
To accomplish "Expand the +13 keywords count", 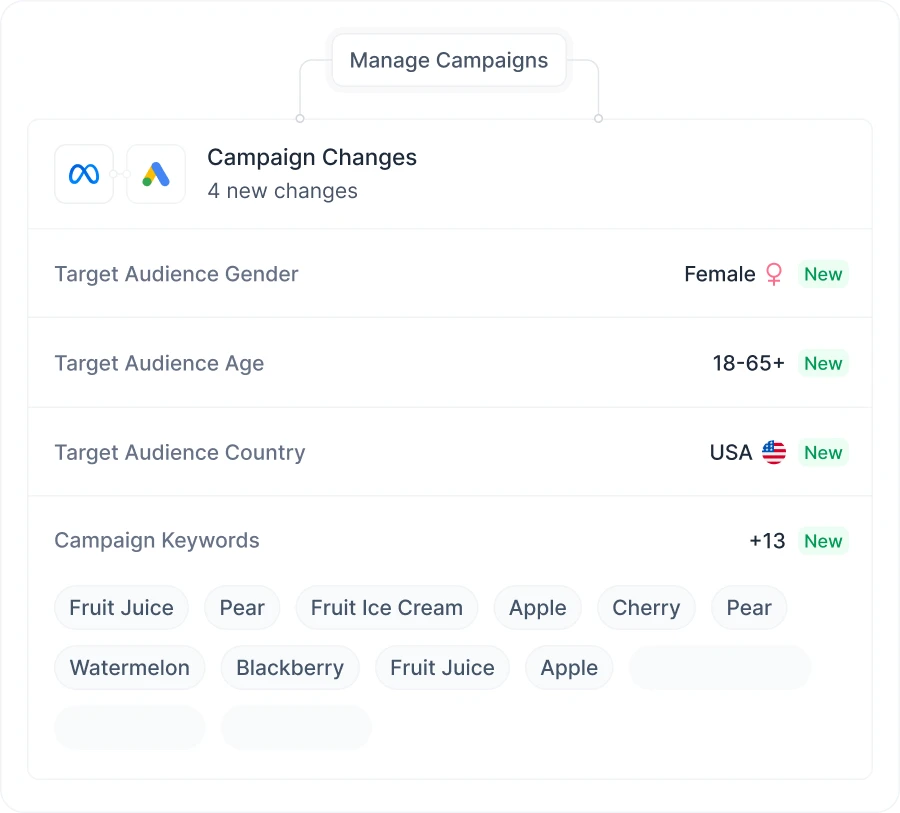I will click(x=767, y=541).
